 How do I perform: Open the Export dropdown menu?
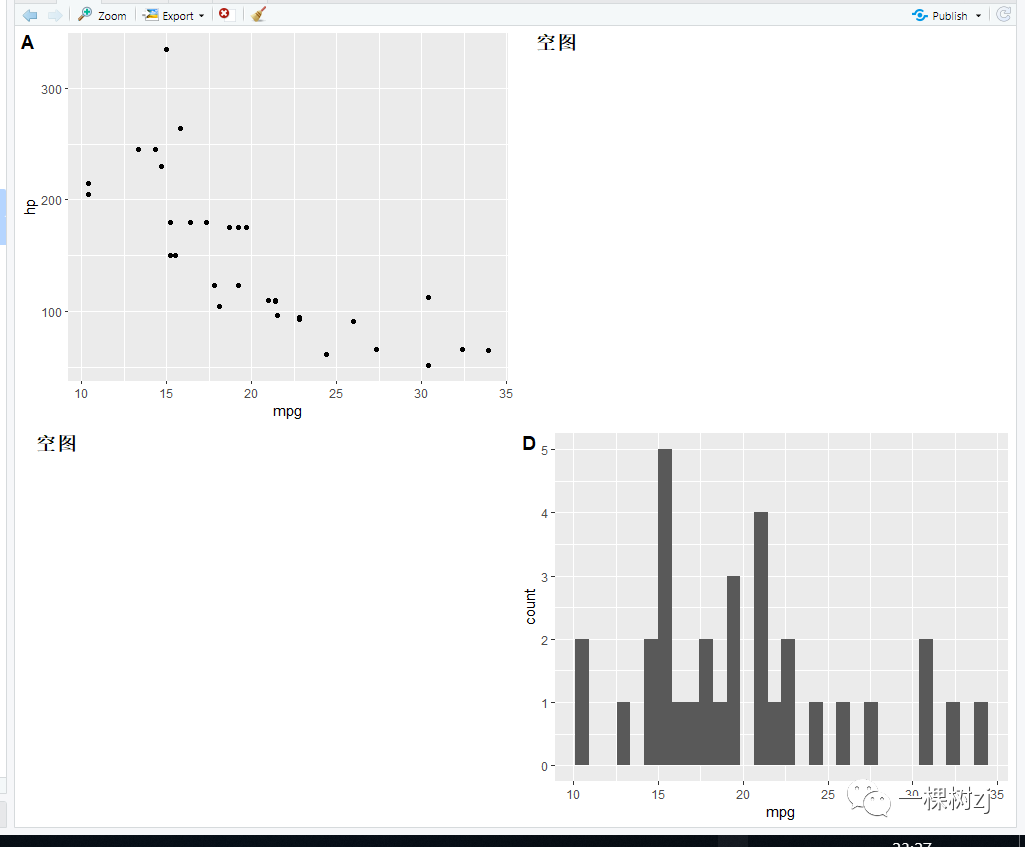tap(174, 15)
